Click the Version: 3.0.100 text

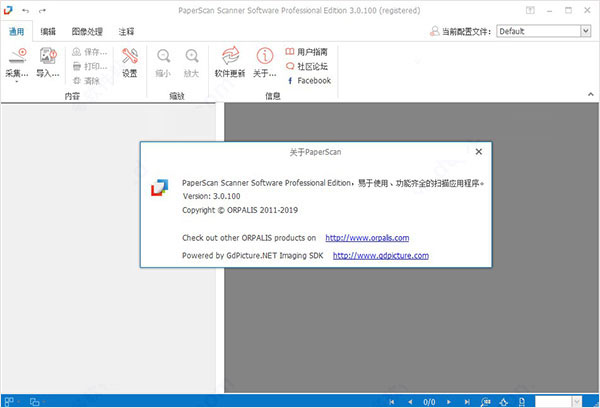pyautogui.click(x=211, y=196)
